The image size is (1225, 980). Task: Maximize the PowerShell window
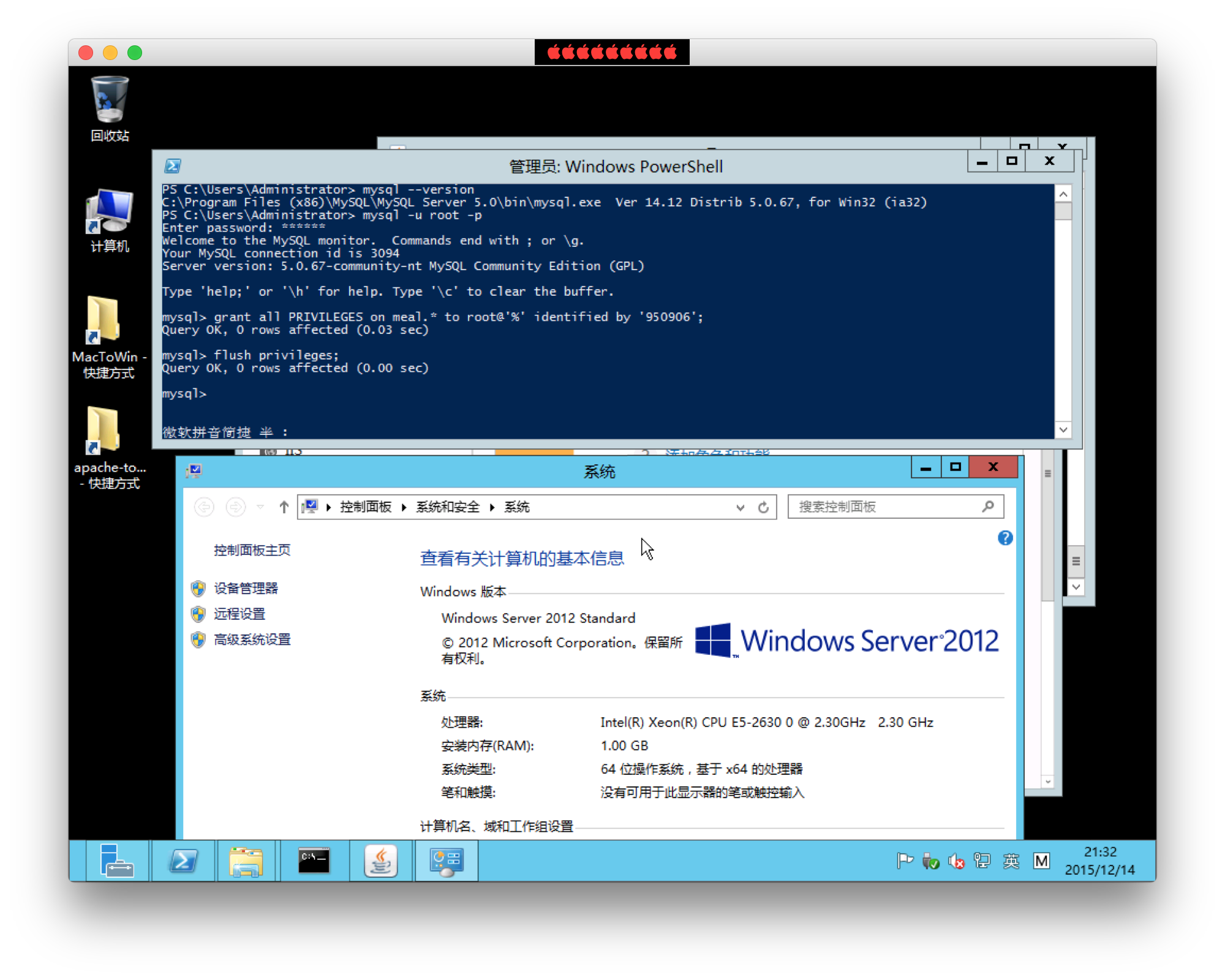pos(1012,161)
